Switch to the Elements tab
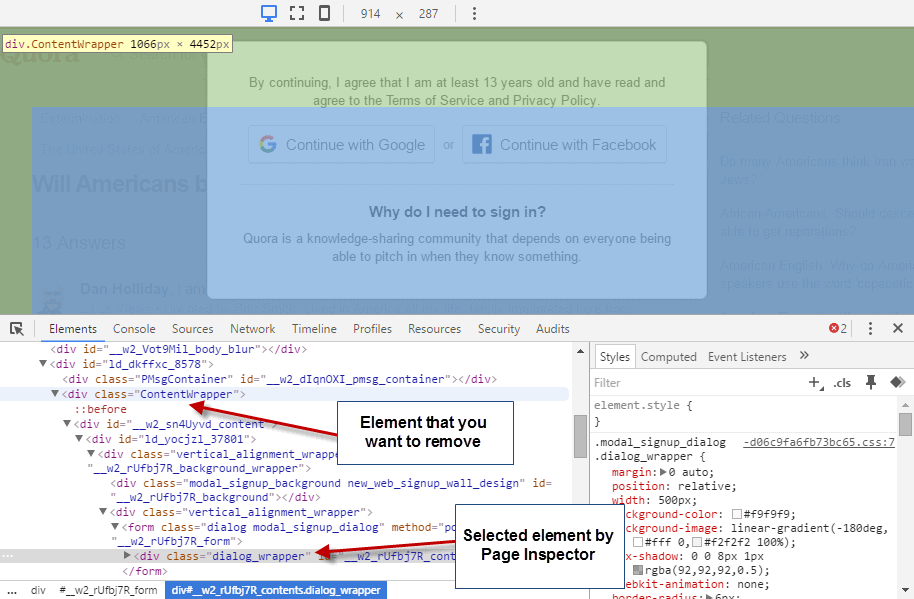Image resolution: width=914 pixels, height=599 pixels. point(73,329)
